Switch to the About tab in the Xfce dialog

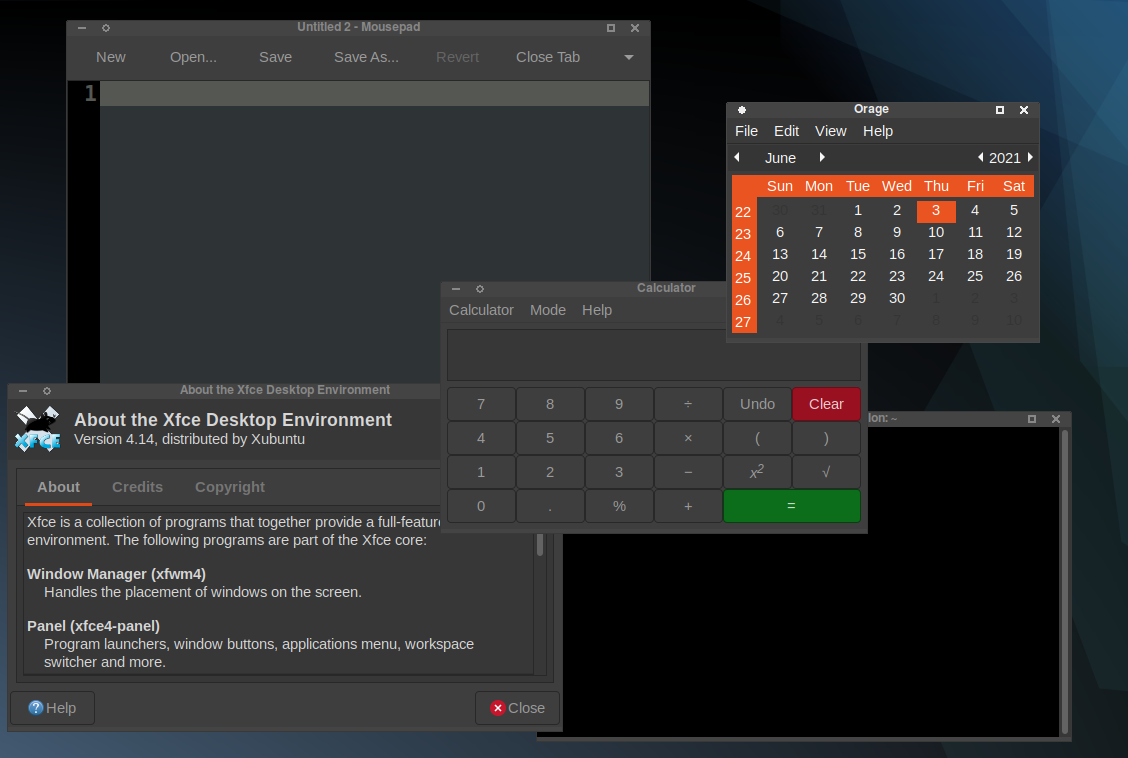point(58,487)
